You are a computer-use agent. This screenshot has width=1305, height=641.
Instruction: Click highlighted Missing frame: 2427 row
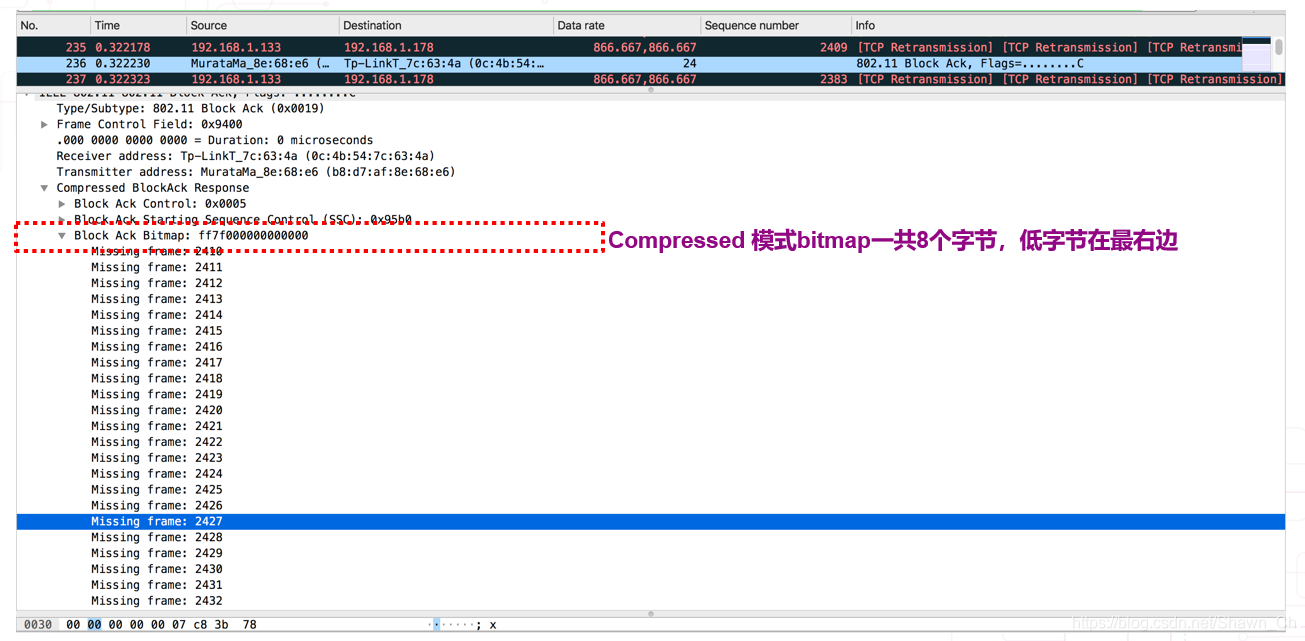650,522
